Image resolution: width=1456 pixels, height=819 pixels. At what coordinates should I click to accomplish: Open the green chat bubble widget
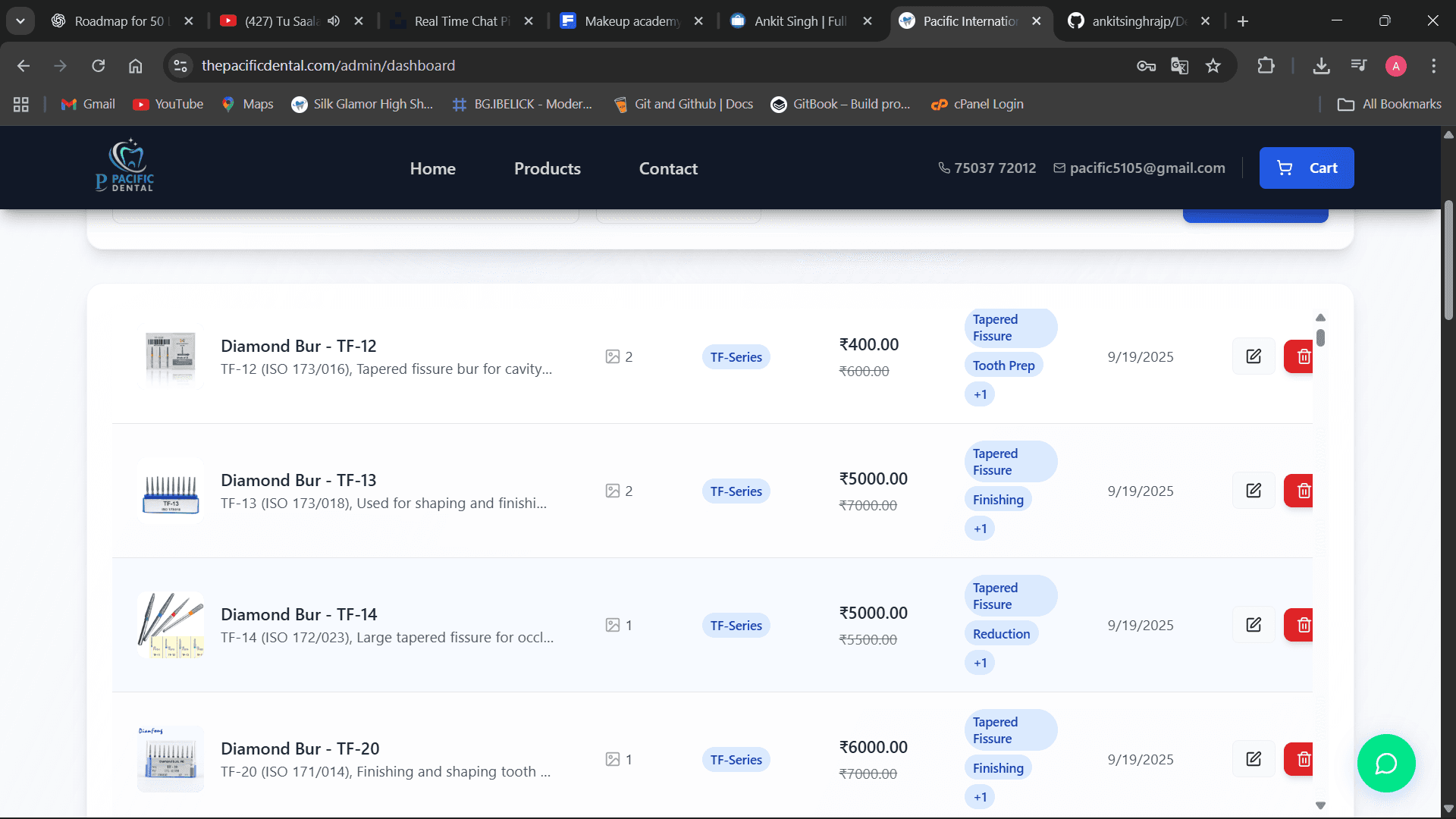[x=1385, y=763]
